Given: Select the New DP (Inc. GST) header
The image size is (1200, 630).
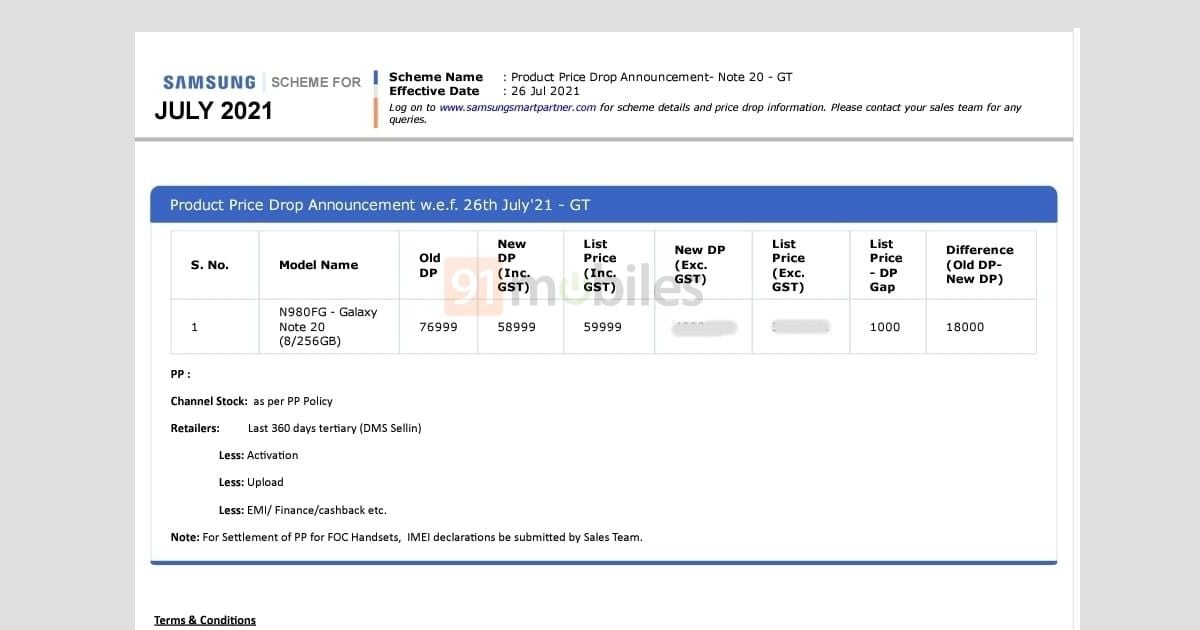Looking at the screenshot, I should click(513, 265).
